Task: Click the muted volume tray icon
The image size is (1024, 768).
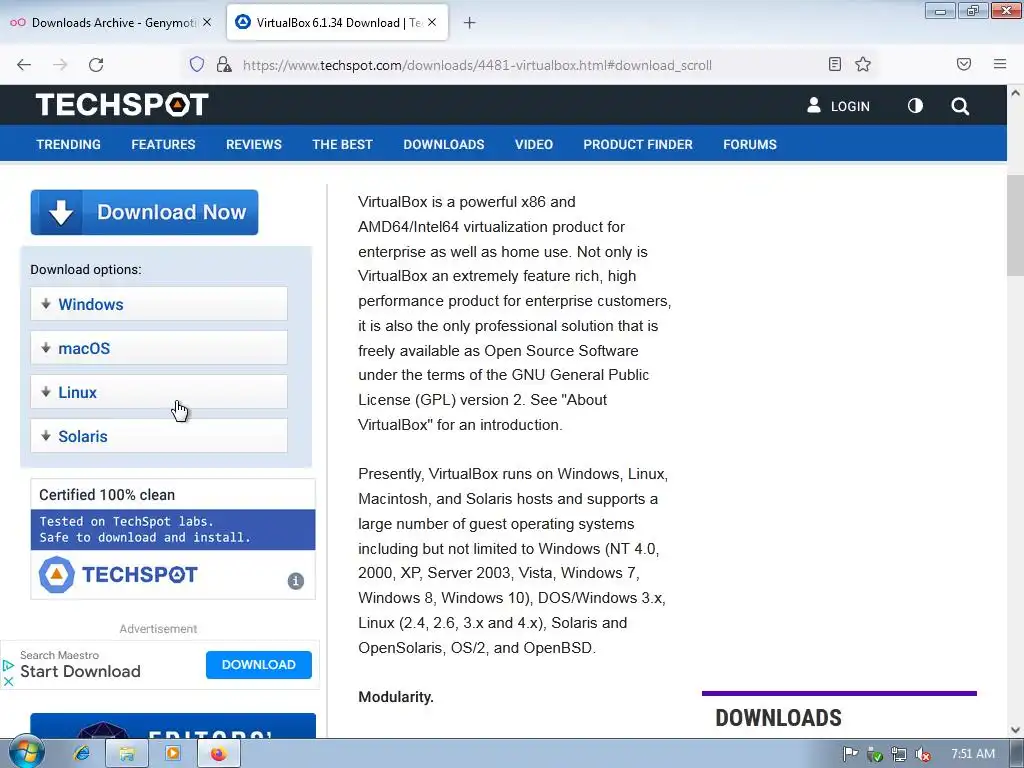Action: pyautogui.click(x=923, y=754)
